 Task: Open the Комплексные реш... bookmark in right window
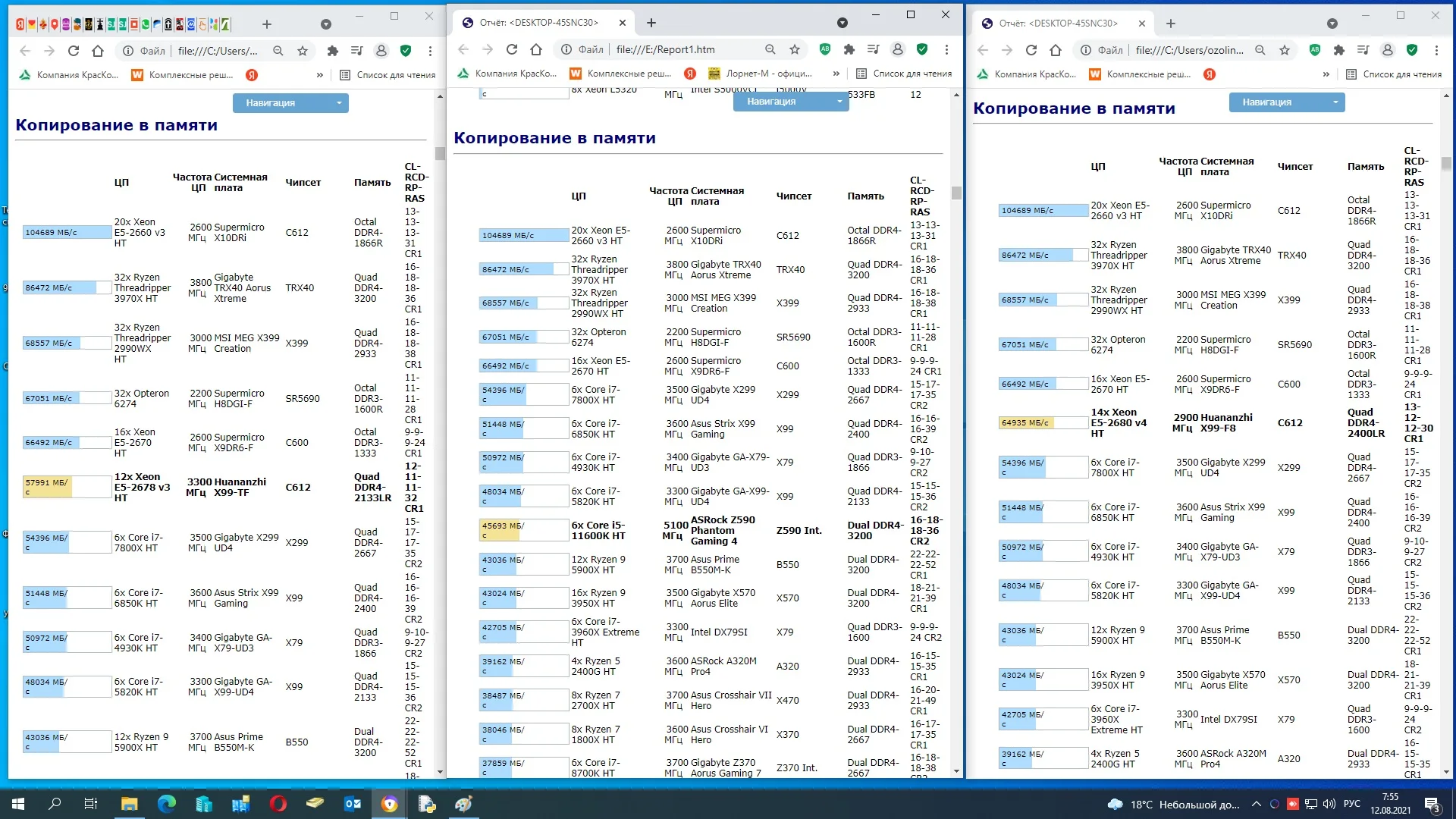[x=1140, y=74]
